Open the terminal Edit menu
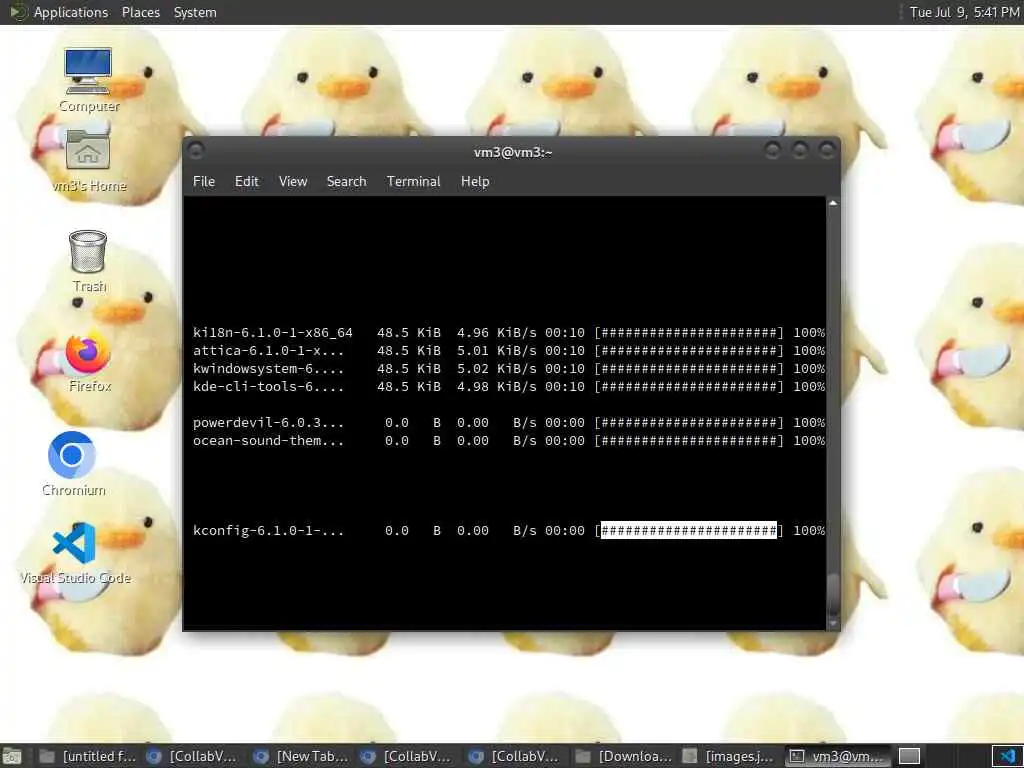Image resolution: width=1024 pixels, height=768 pixels. tap(247, 182)
